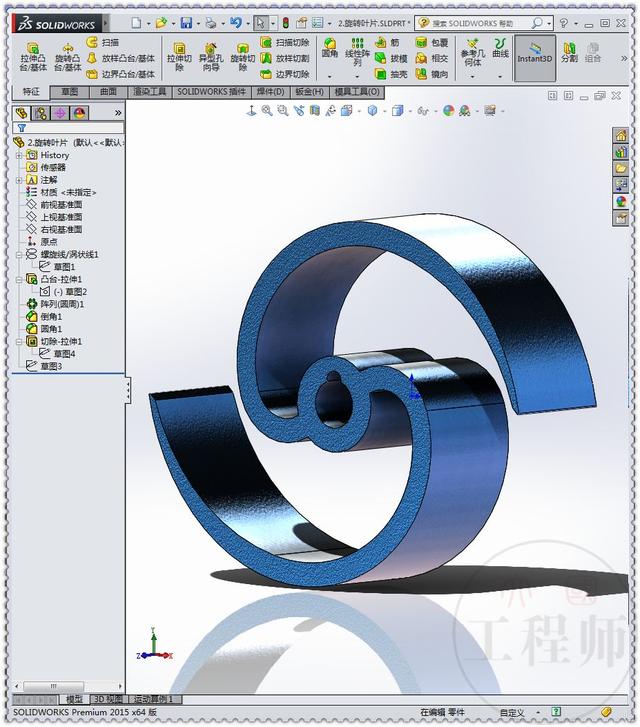Image resolution: width=640 pixels, height=727 pixels.
Task: Collapse the 螺旋线/涡状线1 feature node
Action: coord(19,255)
